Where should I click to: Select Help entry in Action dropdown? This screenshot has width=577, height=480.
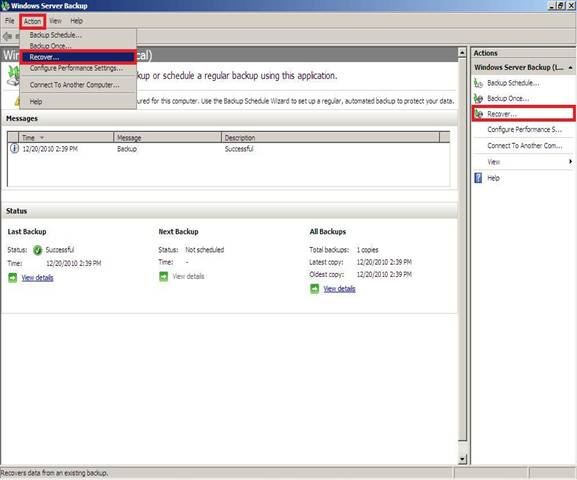coord(78,101)
